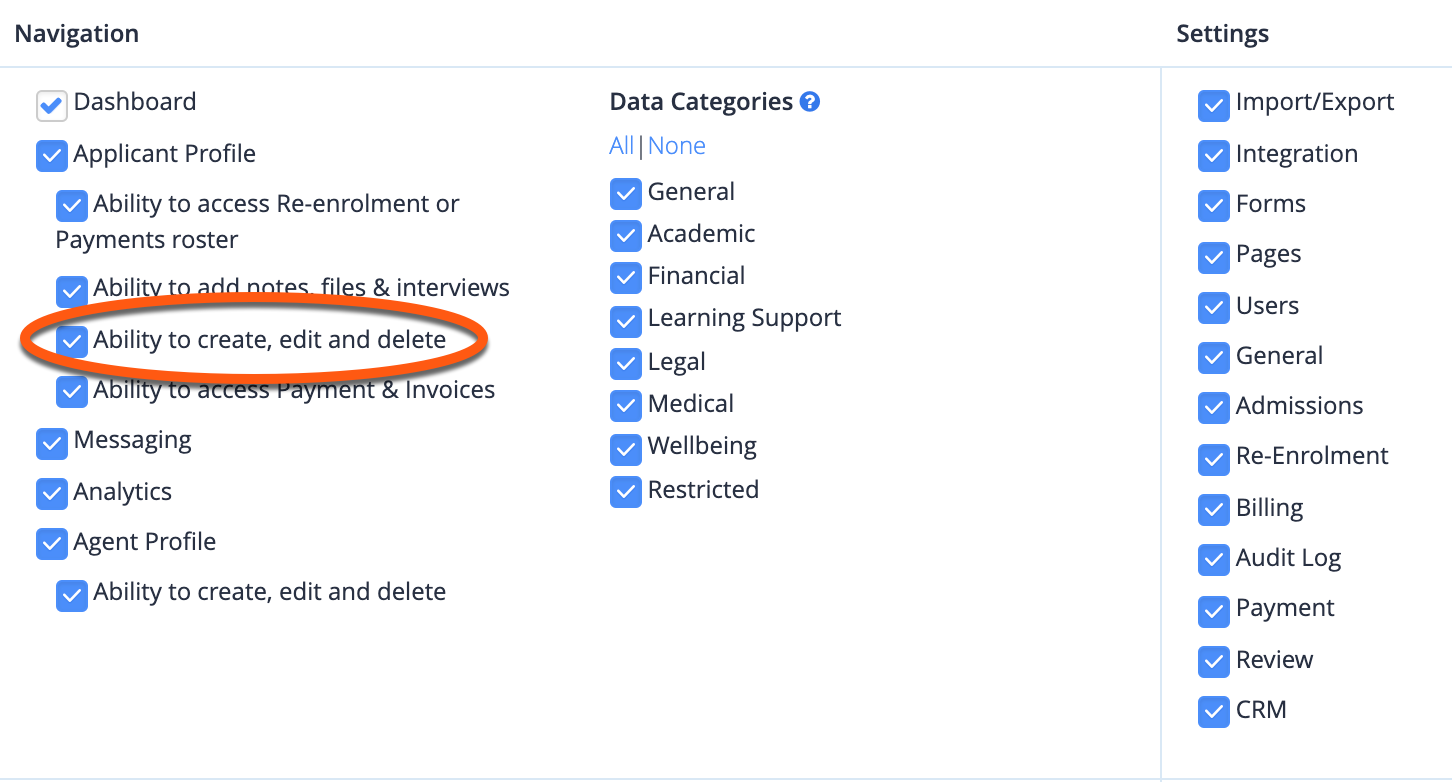
Task: Uncheck the Agent Profile permission
Action: coord(51,544)
